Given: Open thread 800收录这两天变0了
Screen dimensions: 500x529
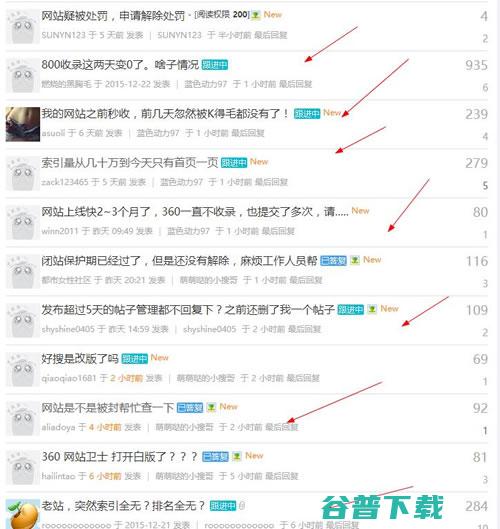Looking at the screenshot, I should pyautogui.click(x=120, y=64).
